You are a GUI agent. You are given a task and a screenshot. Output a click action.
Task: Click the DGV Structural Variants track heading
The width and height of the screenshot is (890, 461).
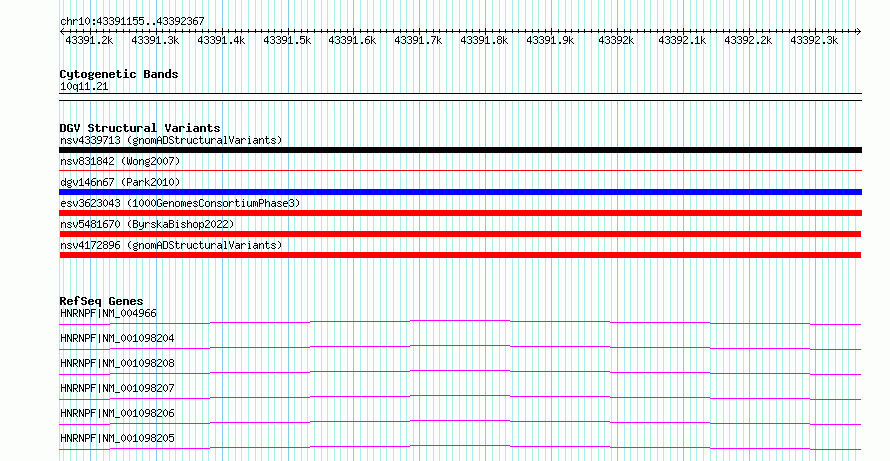tap(140, 128)
